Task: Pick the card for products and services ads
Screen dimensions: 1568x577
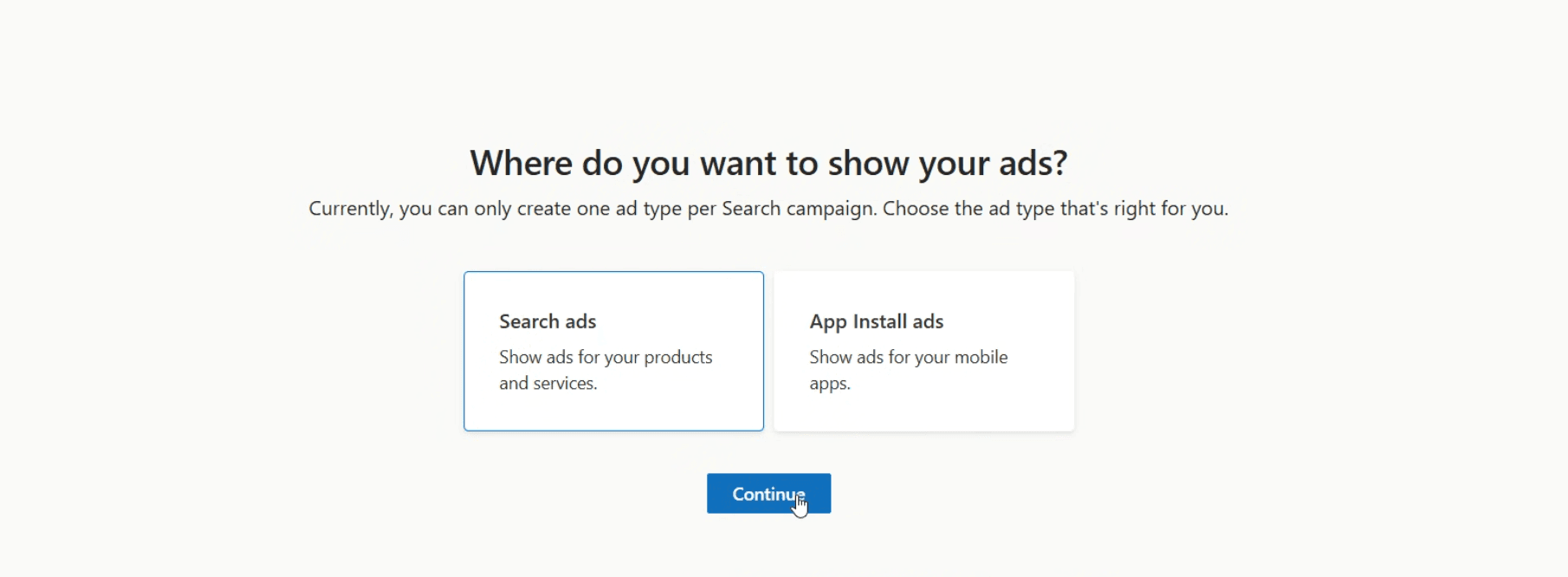Action: pos(613,351)
